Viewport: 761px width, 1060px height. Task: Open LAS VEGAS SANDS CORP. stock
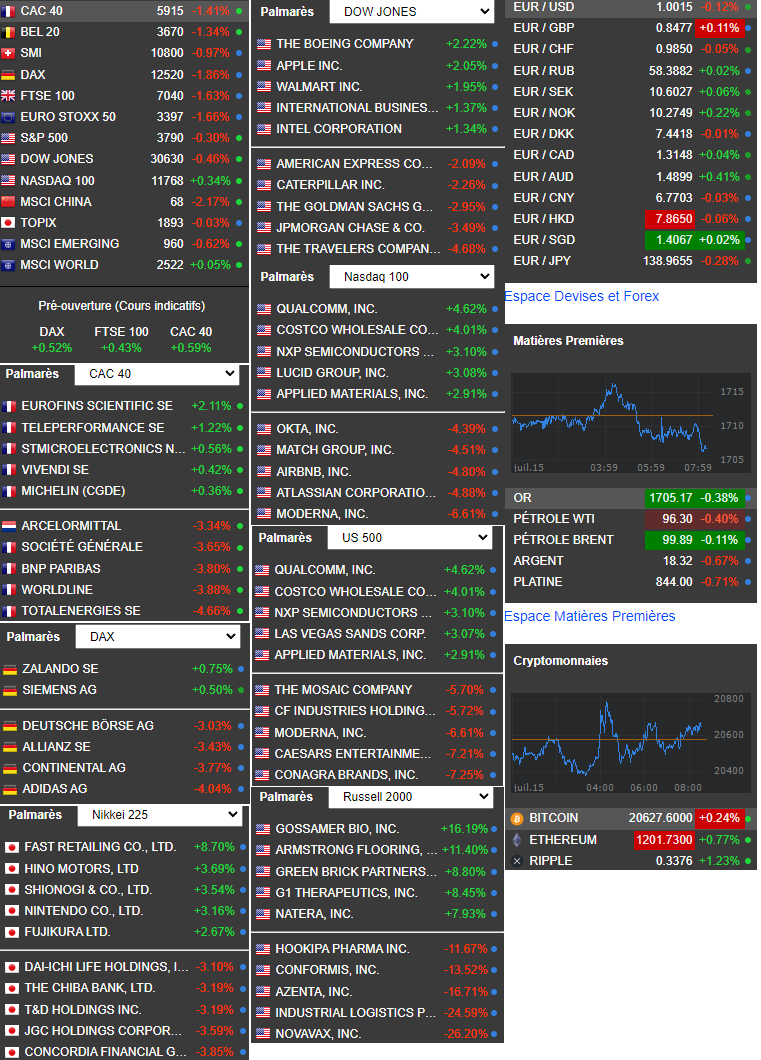(x=350, y=634)
